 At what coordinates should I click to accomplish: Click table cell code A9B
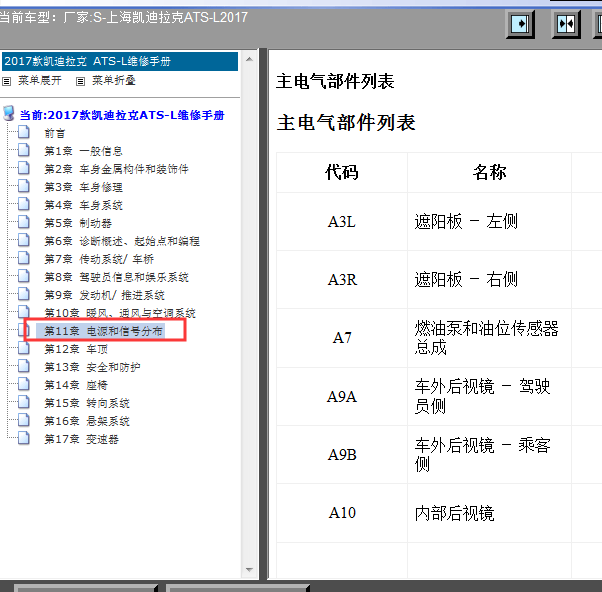tap(342, 455)
